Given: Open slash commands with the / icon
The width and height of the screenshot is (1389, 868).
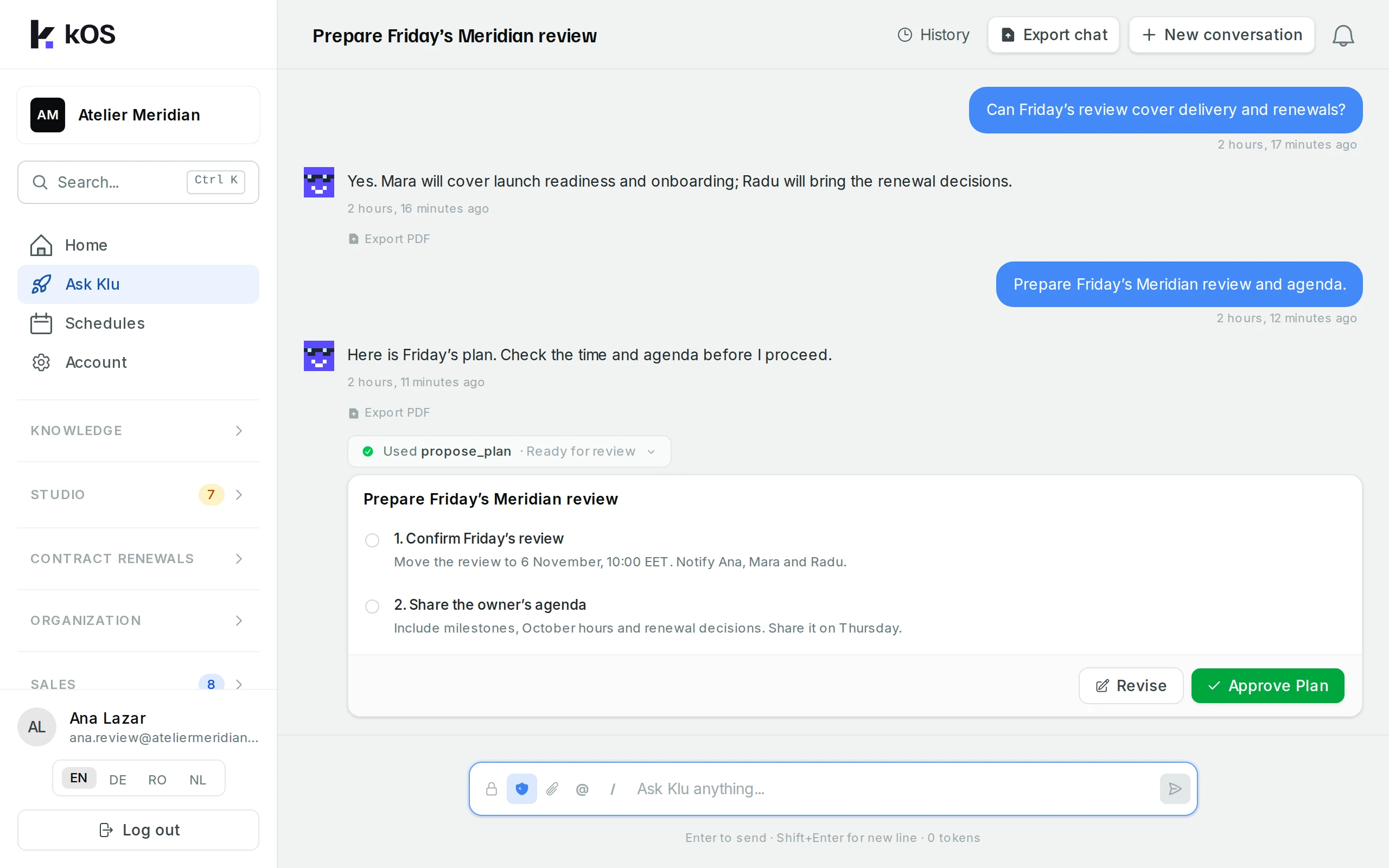Looking at the screenshot, I should tap(613, 789).
